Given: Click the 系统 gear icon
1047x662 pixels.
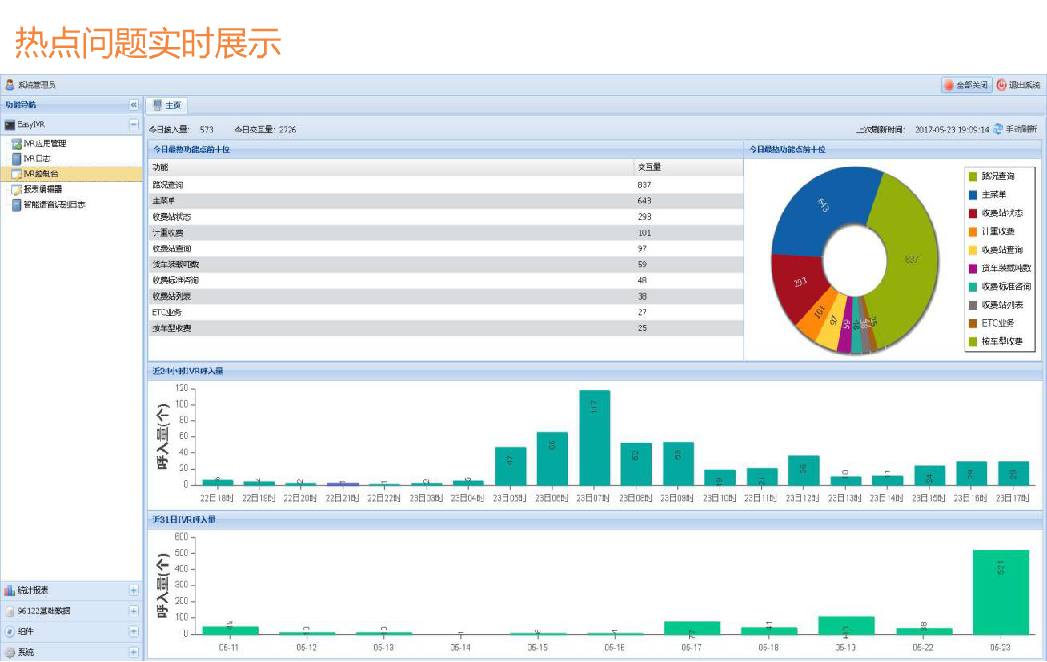Looking at the screenshot, I should click(10, 652).
